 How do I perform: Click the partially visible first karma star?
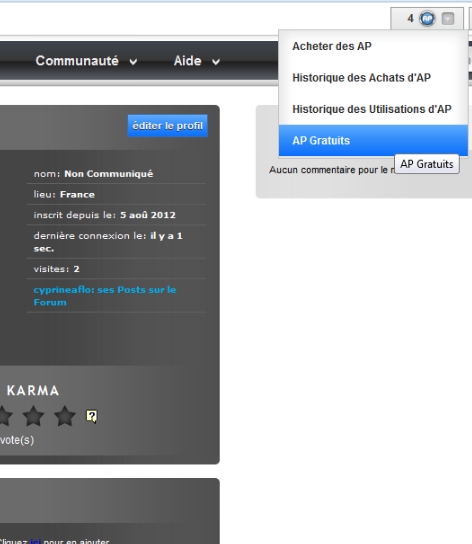coord(6,416)
